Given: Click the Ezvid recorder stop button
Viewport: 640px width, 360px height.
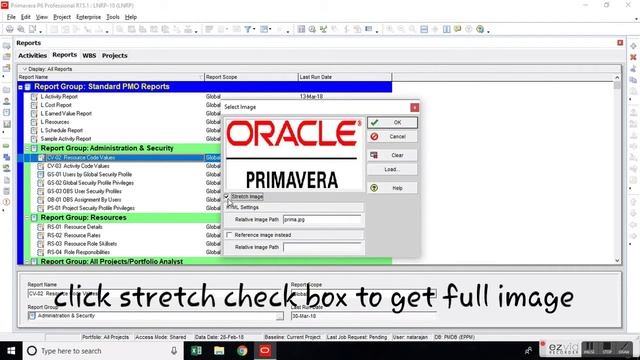Looking at the screenshot, I should tap(607, 349).
